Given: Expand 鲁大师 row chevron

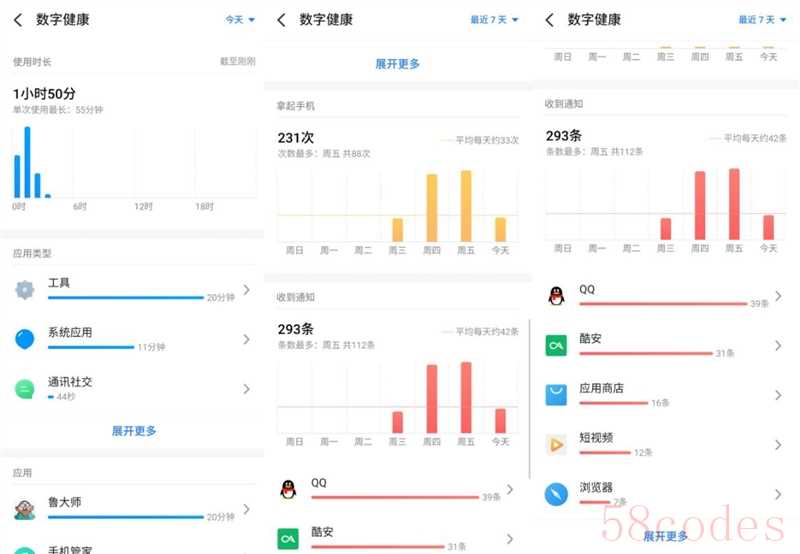Looking at the screenshot, I should [247, 509].
